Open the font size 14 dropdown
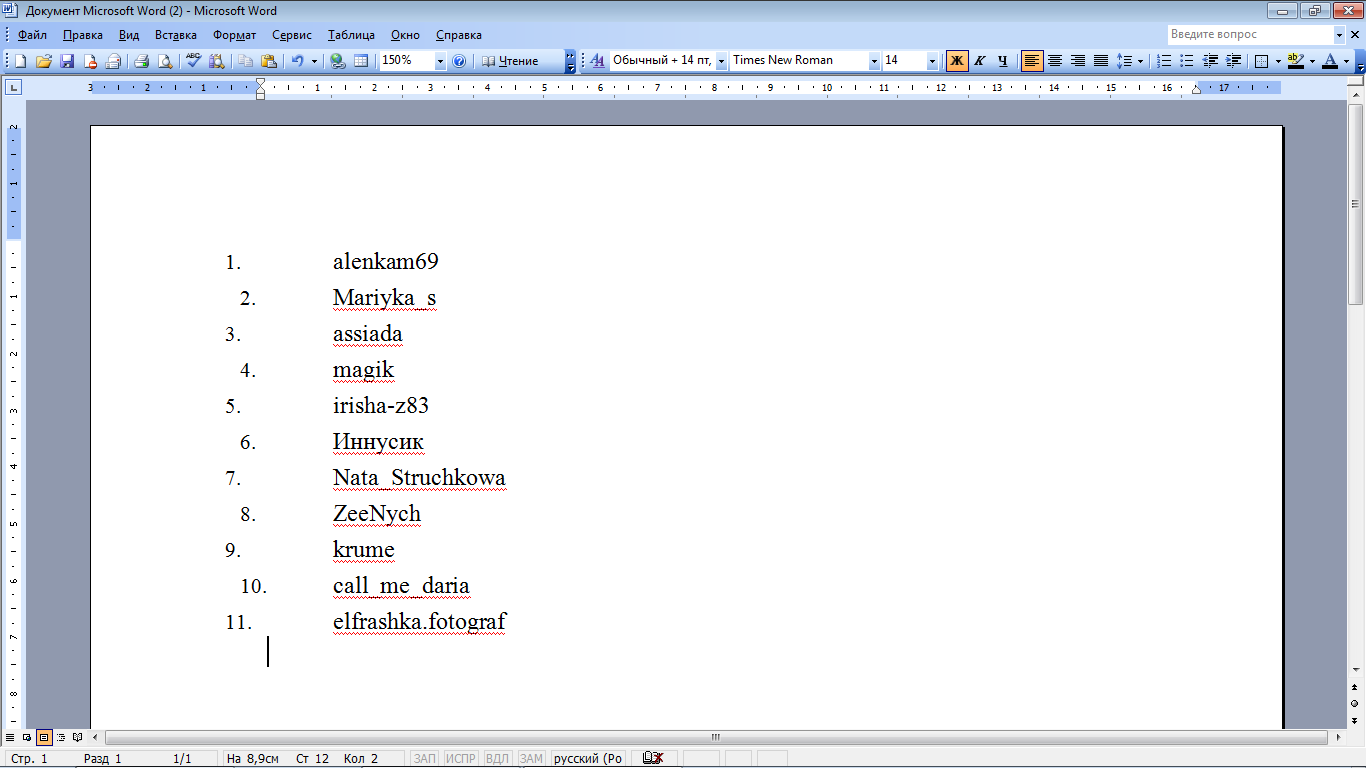Viewport: 1366px width, 768px height. coord(932,61)
